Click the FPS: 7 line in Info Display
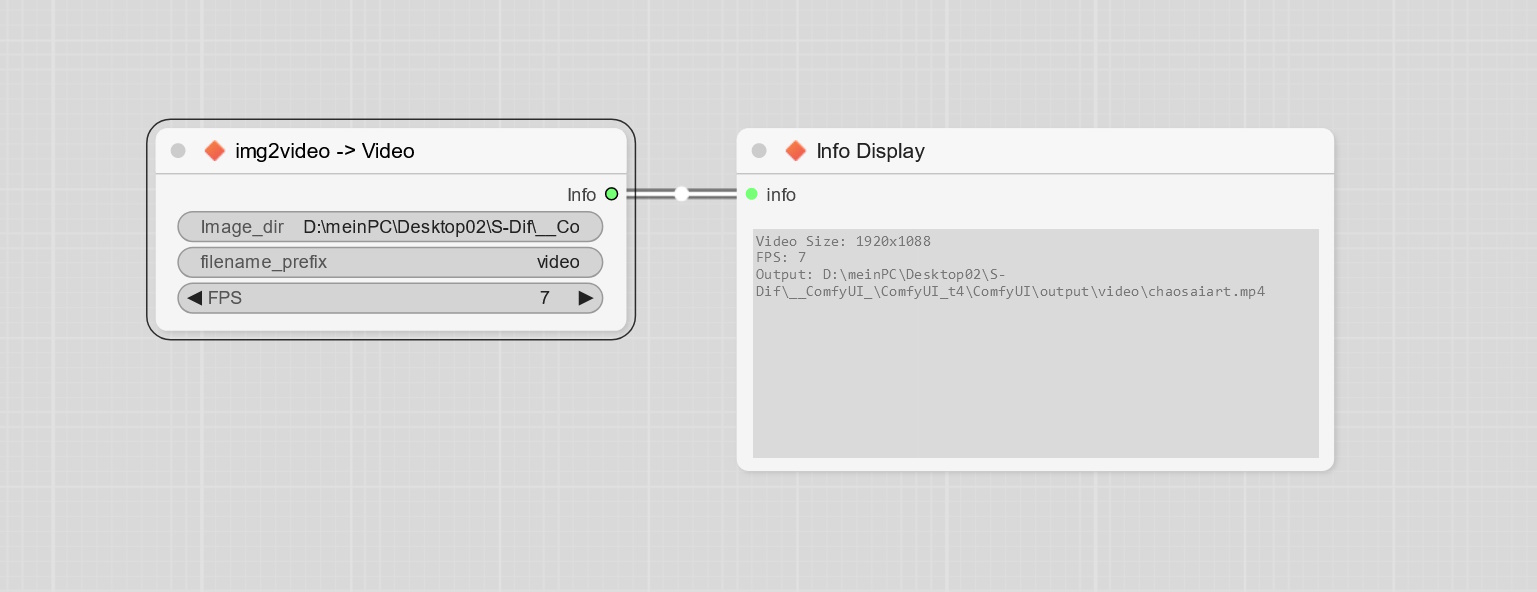Screen dimensions: 1537x592 781,257
